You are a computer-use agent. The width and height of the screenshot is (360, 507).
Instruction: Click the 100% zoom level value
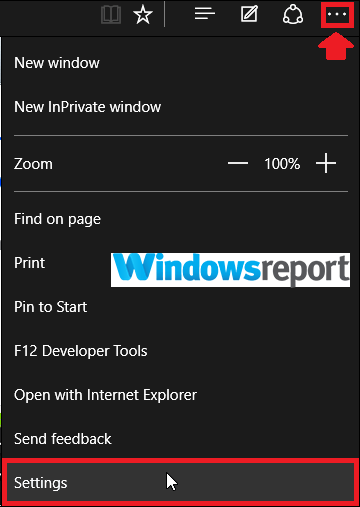click(x=282, y=164)
